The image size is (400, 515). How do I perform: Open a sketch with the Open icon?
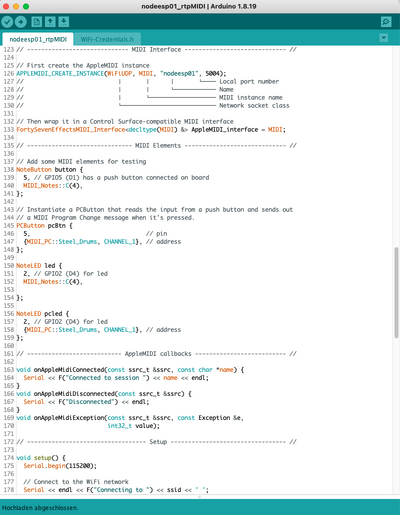(x=50, y=22)
